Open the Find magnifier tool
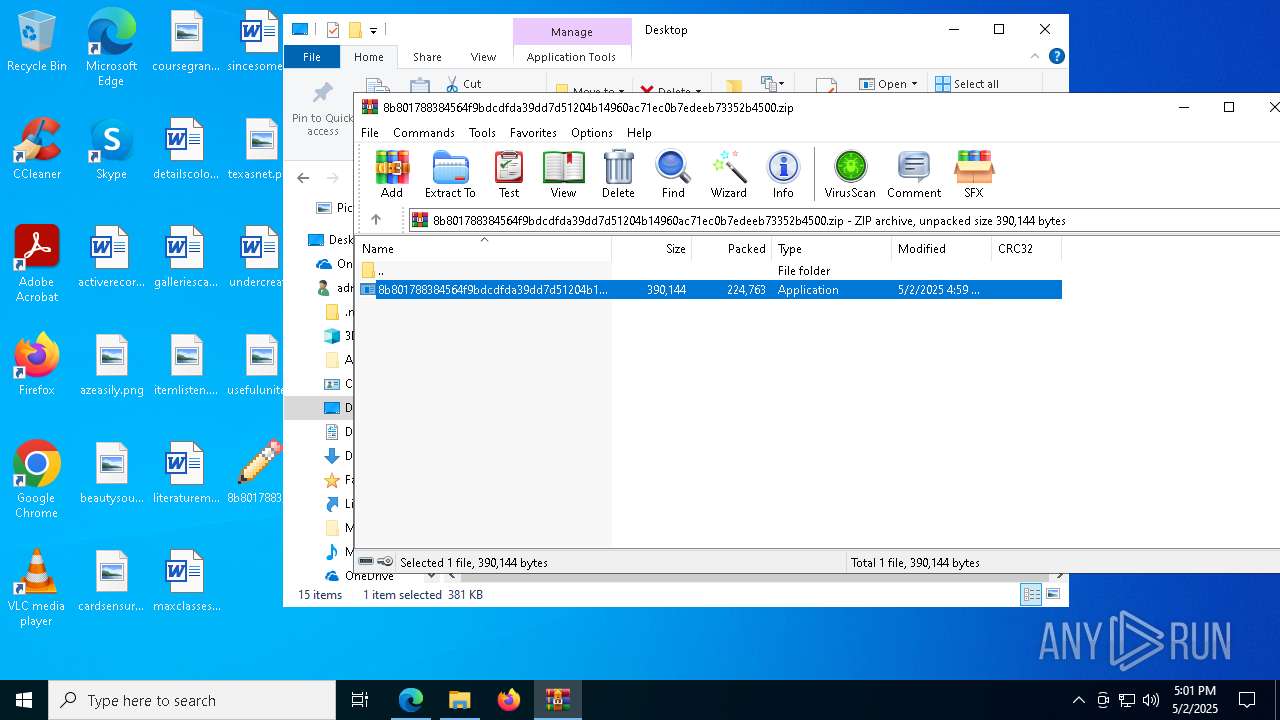Screen dimensions: 1280x720 pyautogui.click(x=673, y=175)
